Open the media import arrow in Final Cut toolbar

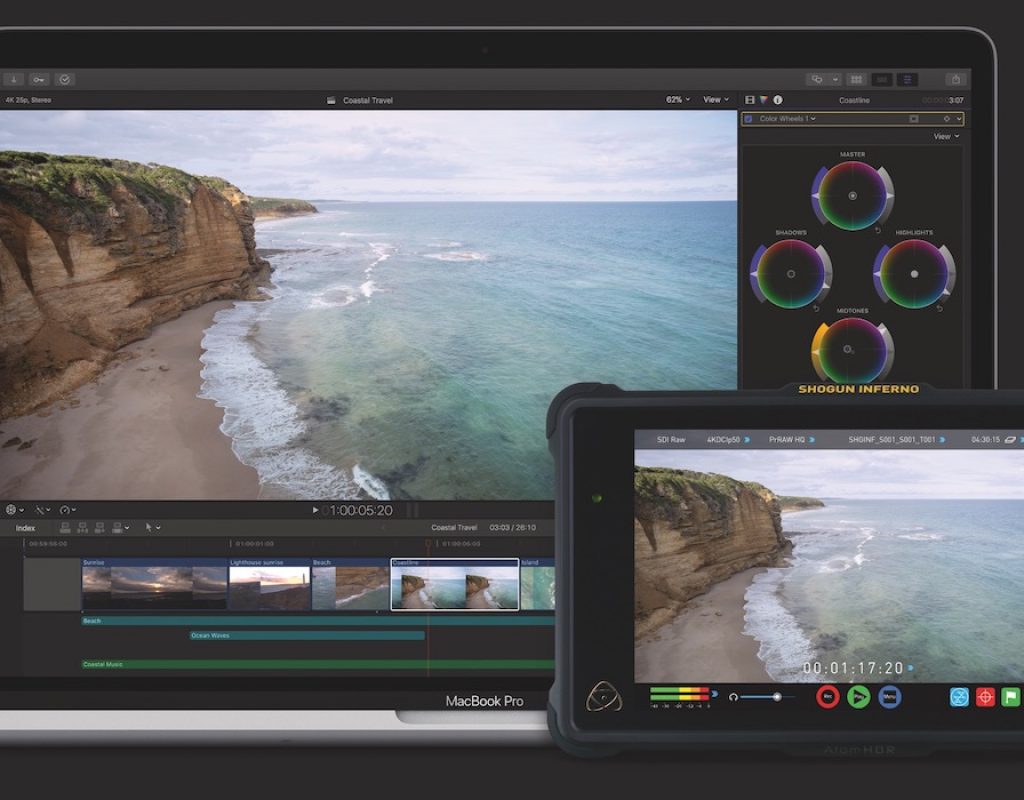(13, 80)
